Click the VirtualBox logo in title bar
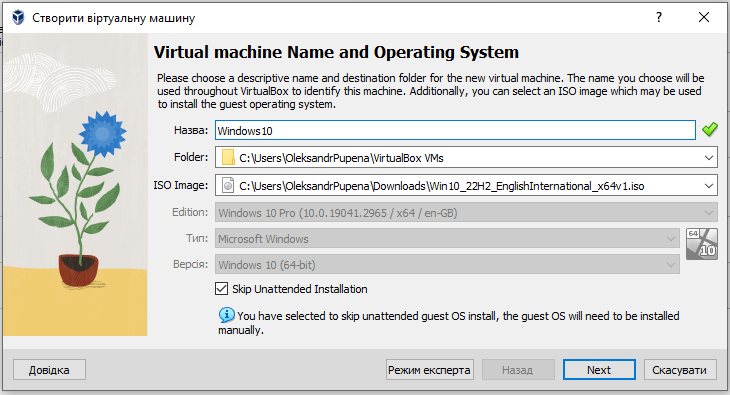This screenshot has height=395, width=730. pyautogui.click(x=18, y=18)
